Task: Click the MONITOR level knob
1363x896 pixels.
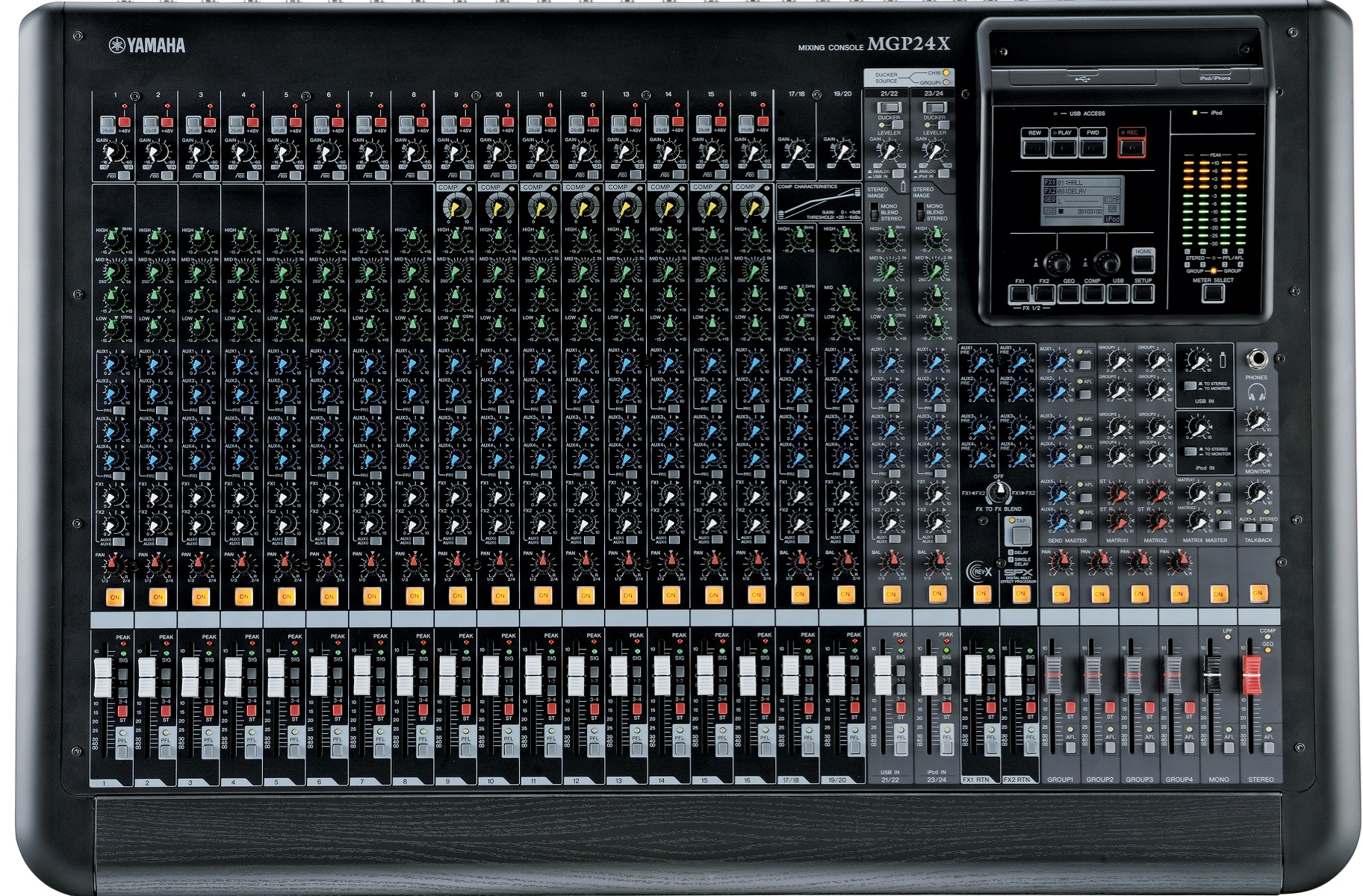Action: 1258,455
